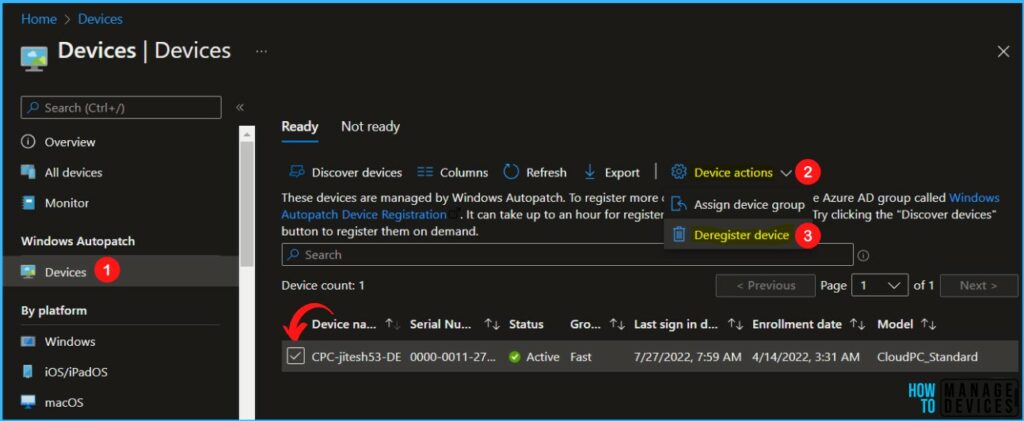Focus the sidebar Search (Ctrl+/) field
This screenshot has width=1024, height=421.
[121, 108]
